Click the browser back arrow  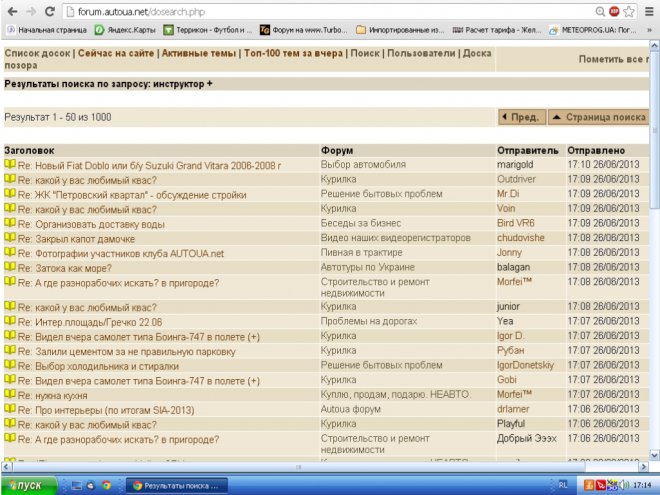tap(9, 11)
